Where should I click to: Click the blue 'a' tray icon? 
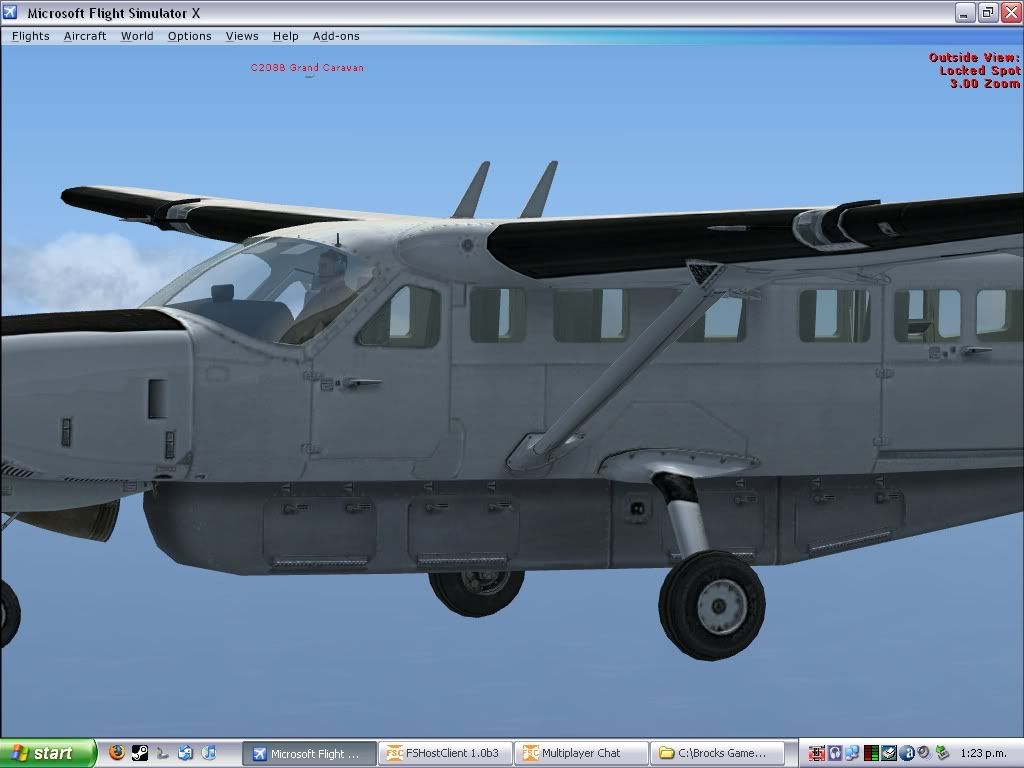click(906, 753)
